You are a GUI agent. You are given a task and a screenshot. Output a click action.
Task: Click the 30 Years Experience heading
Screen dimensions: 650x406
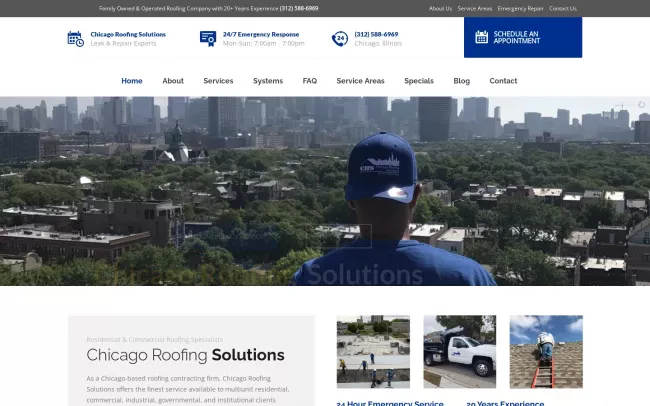[x=505, y=403]
